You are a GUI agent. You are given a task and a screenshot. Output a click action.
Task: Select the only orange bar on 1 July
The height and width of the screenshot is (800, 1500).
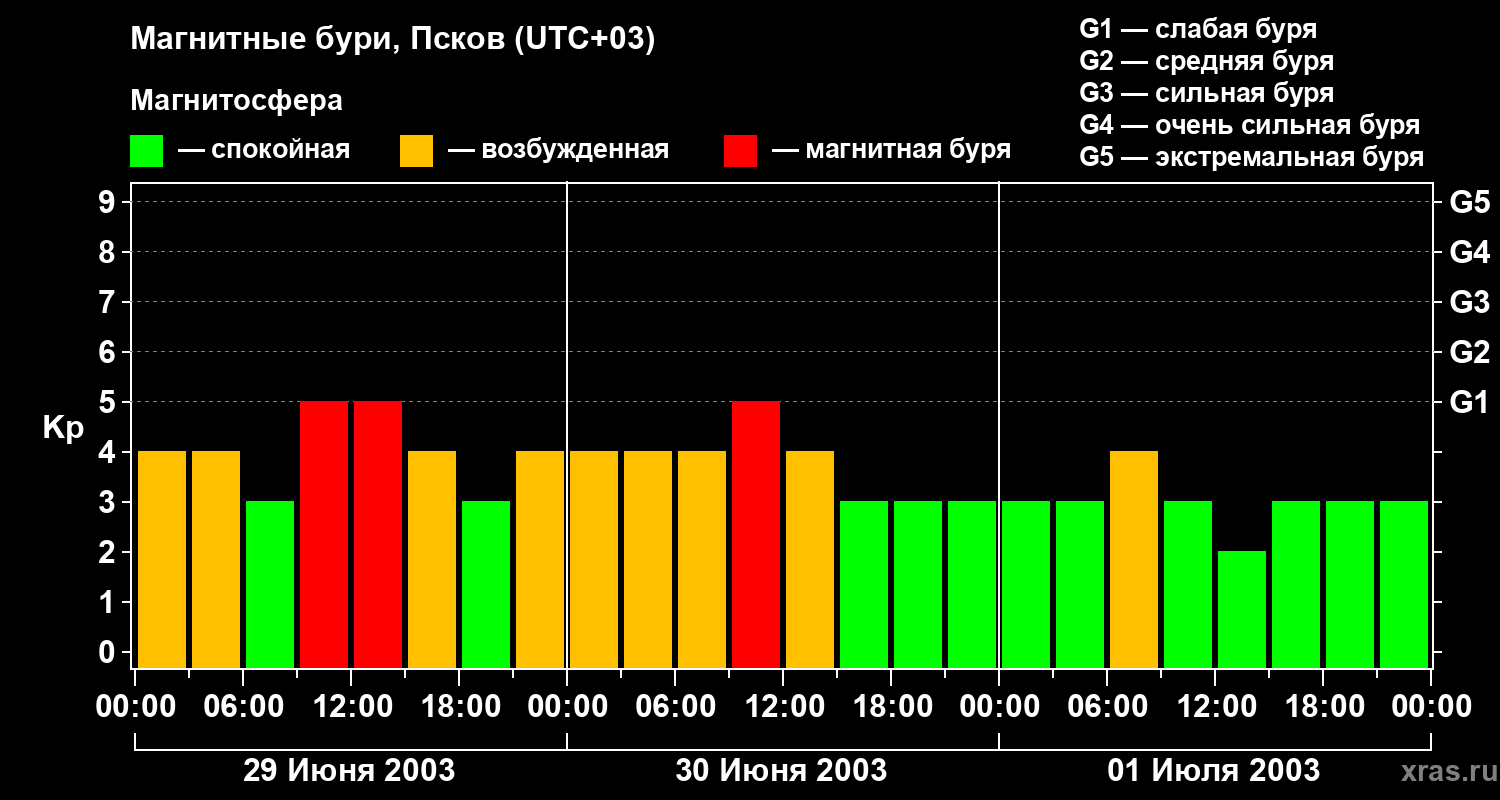[1134, 560]
